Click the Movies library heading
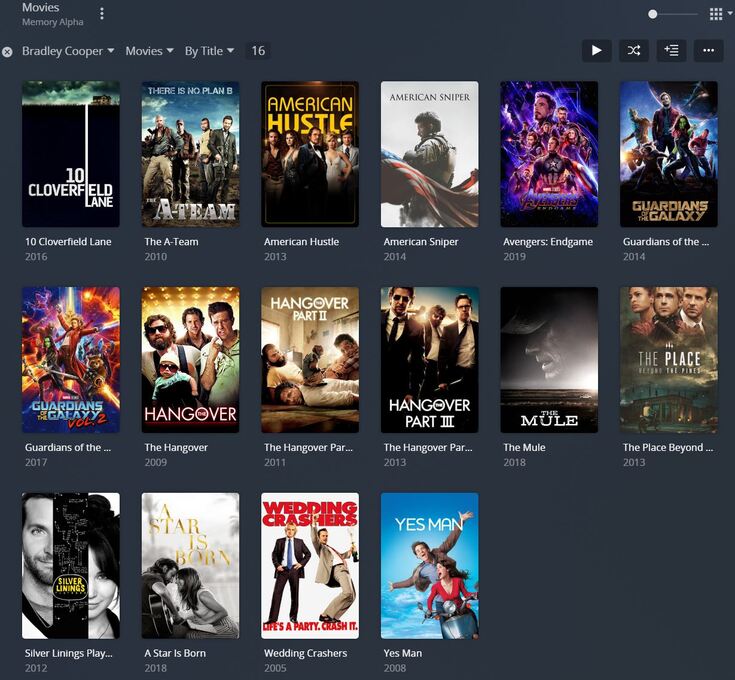The height and width of the screenshot is (680, 735). tap(40, 7)
